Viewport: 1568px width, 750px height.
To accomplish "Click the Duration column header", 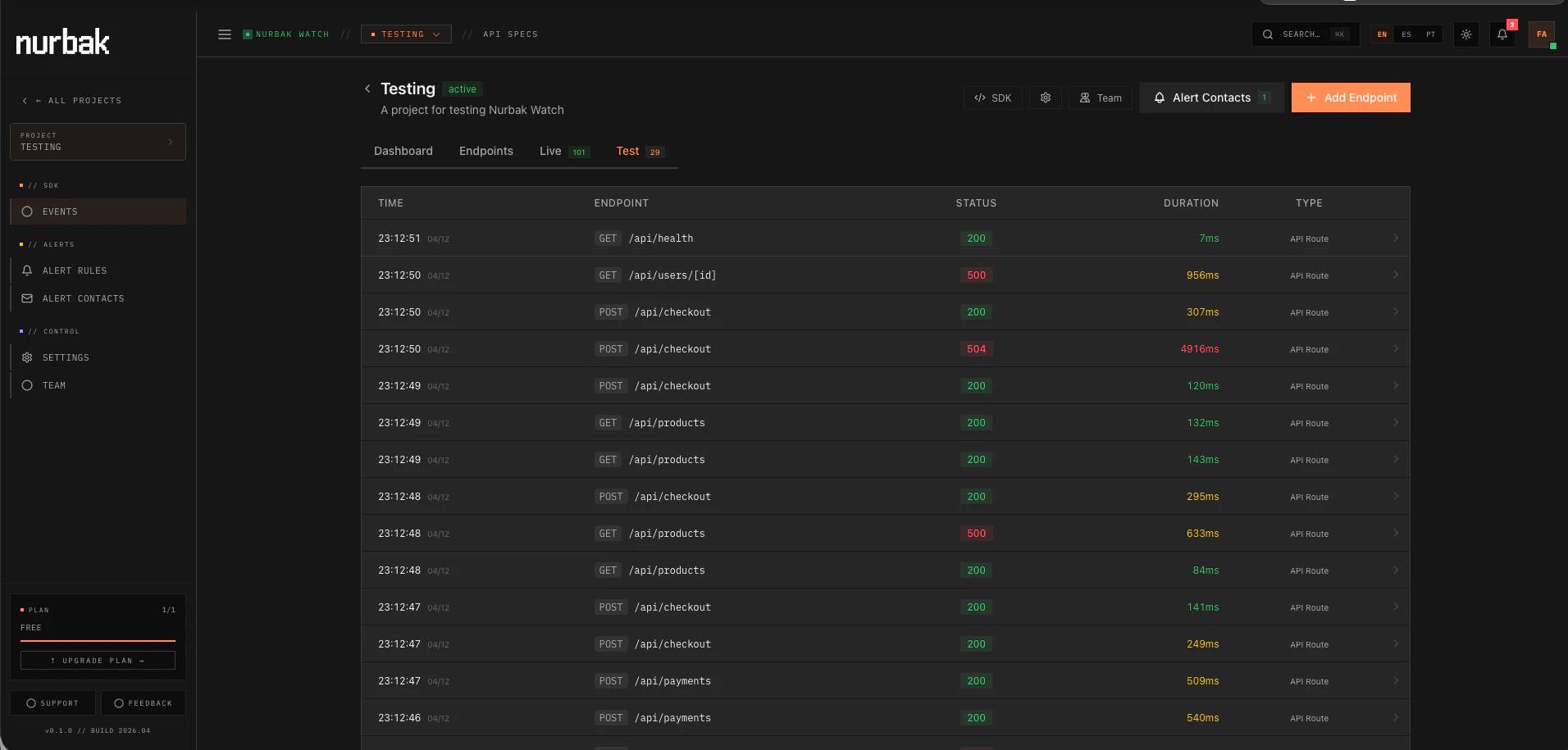I will pyautogui.click(x=1191, y=203).
